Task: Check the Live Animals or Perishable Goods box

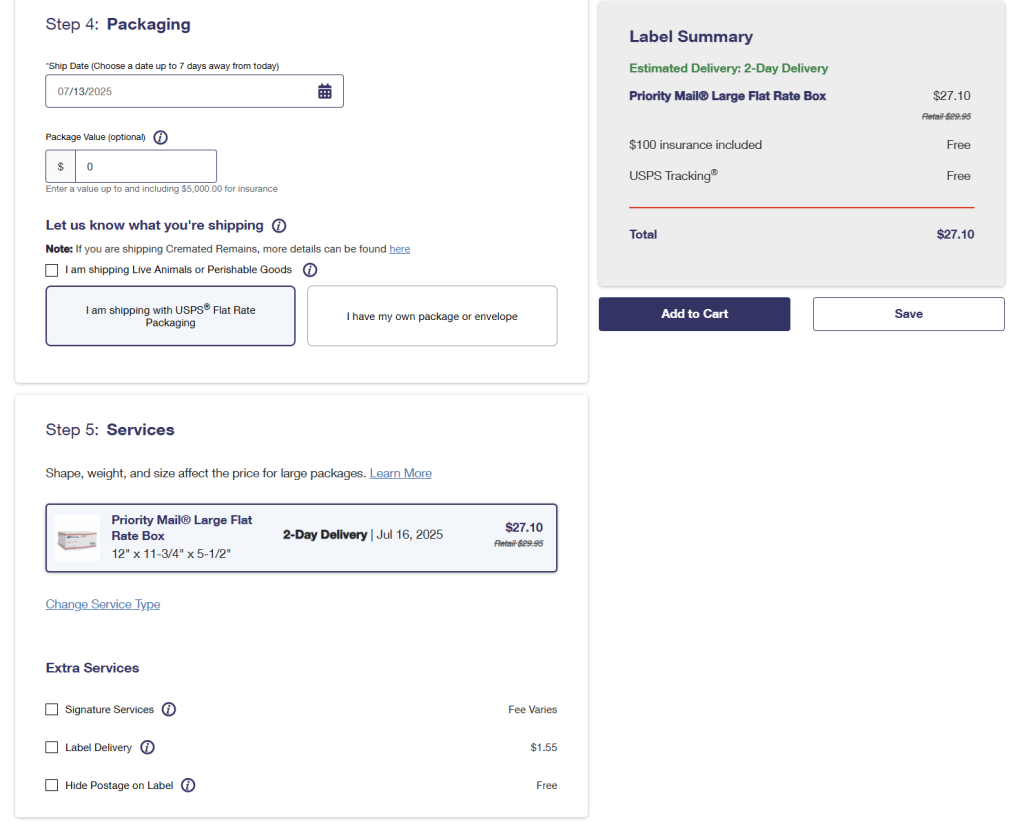Action: click(x=52, y=270)
